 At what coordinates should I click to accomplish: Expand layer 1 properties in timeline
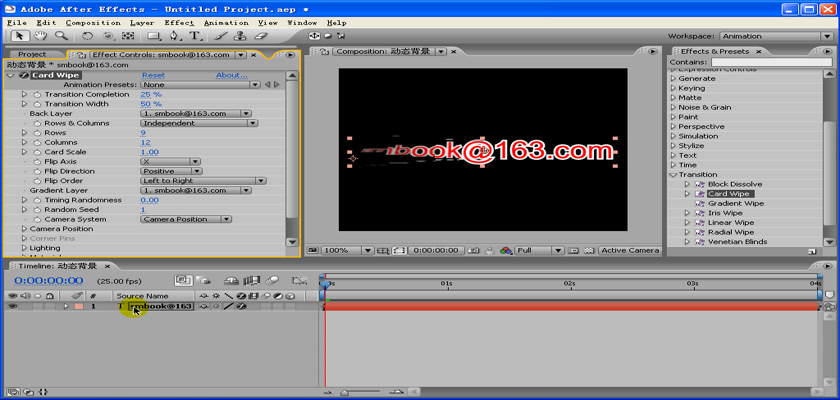66,306
